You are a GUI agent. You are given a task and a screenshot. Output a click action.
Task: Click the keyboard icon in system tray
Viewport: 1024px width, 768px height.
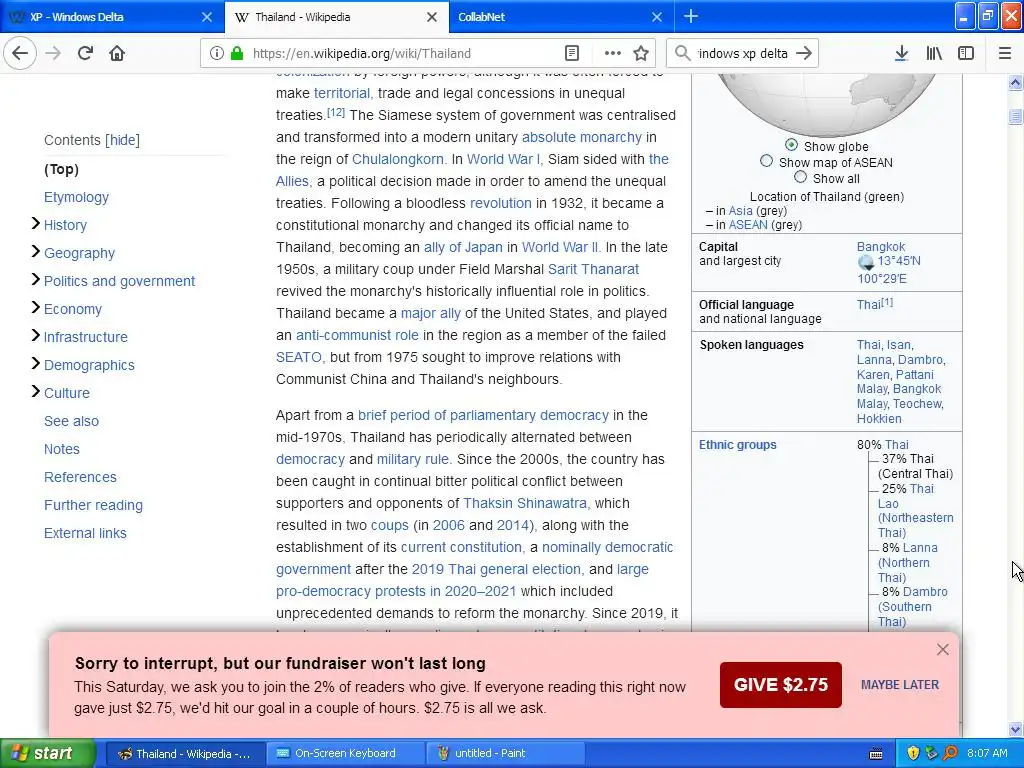(x=876, y=754)
